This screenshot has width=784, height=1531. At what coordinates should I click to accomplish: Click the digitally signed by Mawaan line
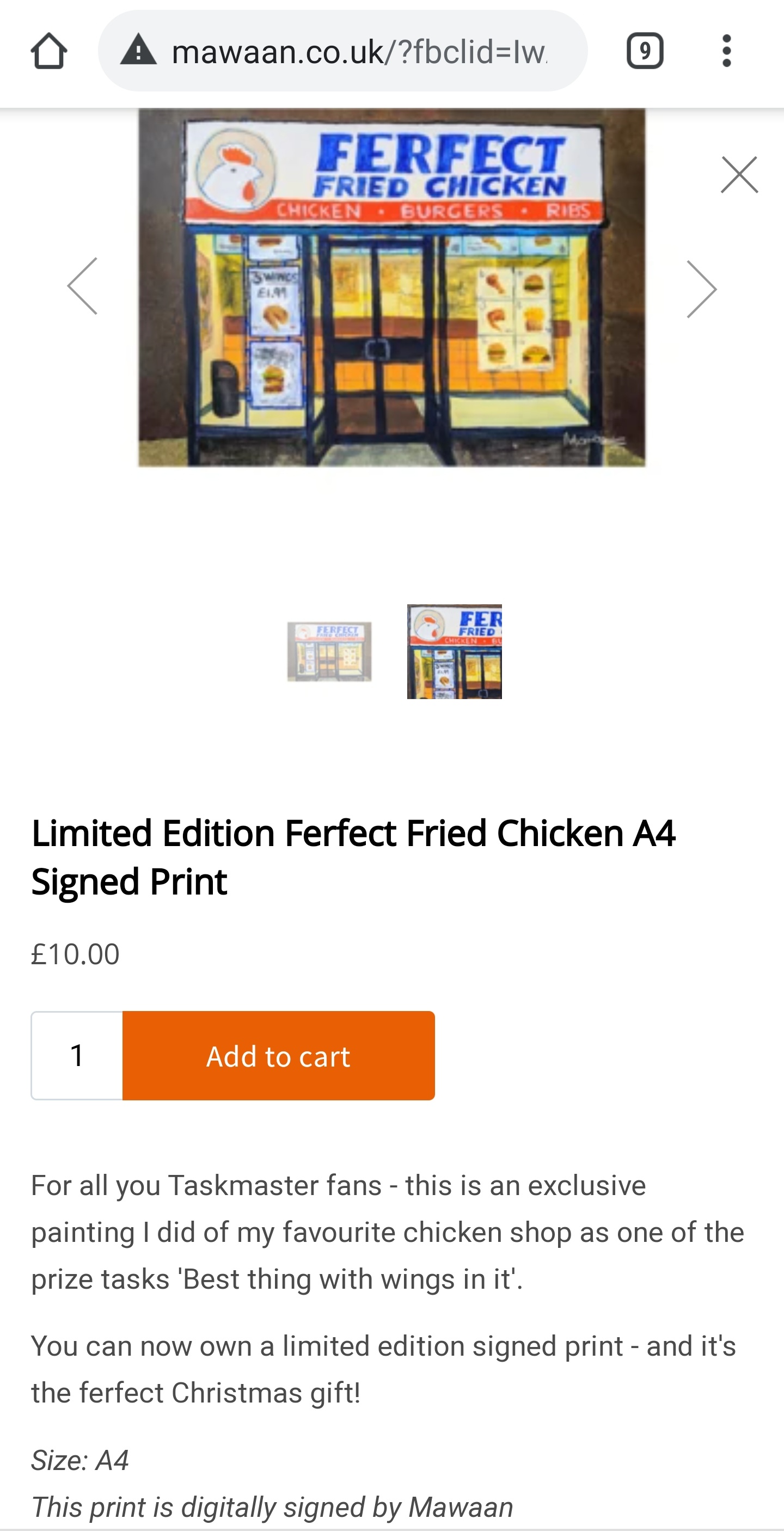point(272,1507)
